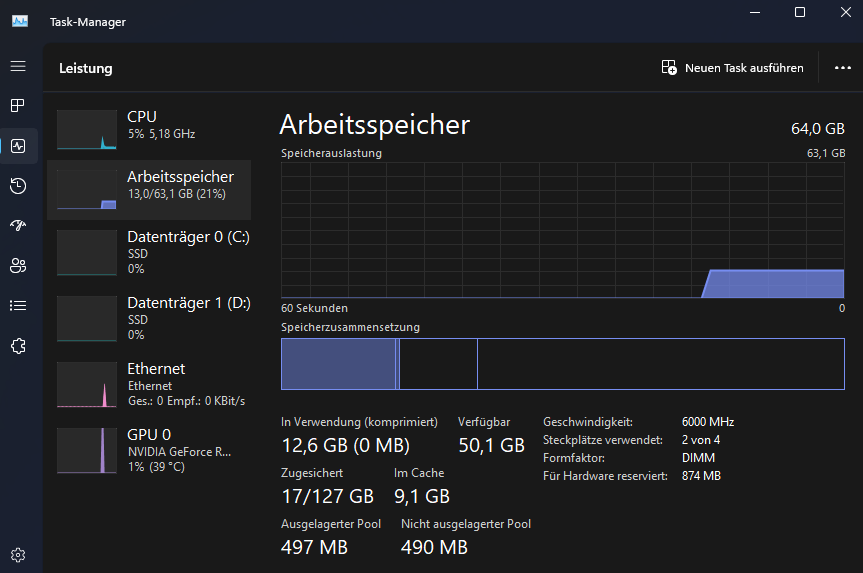Select the CPU performance entry
The height and width of the screenshot is (573, 863).
(x=149, y=125)
